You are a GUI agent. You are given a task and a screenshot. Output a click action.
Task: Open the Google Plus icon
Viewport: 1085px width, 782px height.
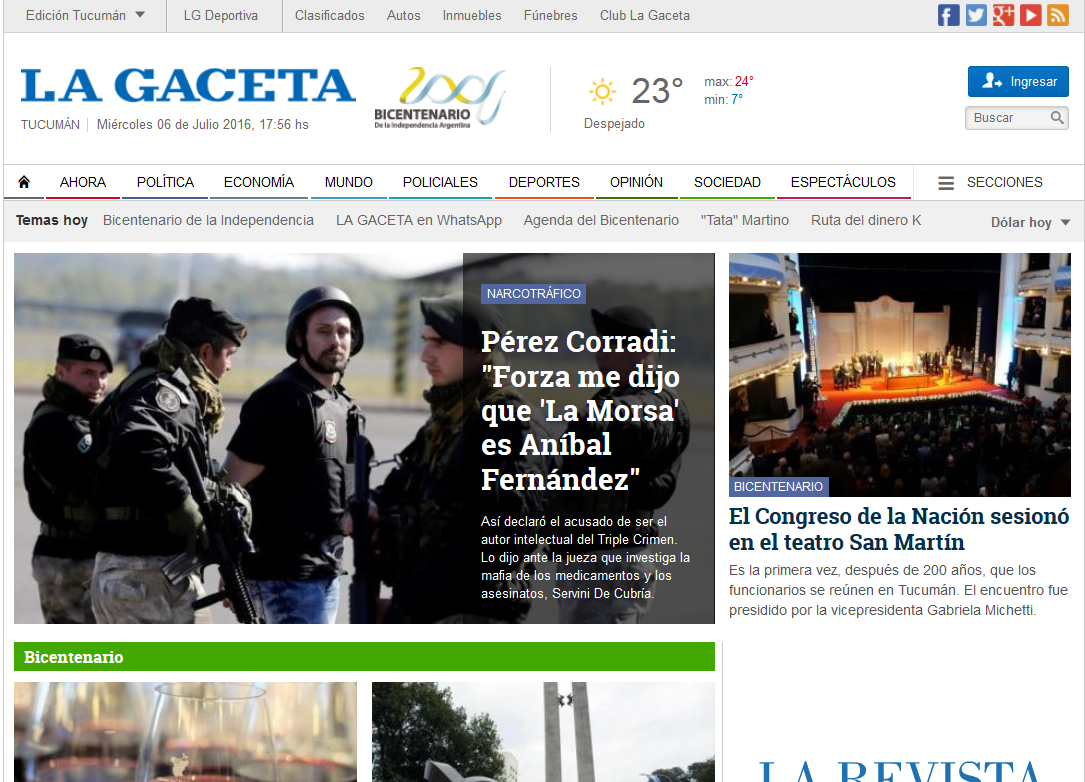1003,15
